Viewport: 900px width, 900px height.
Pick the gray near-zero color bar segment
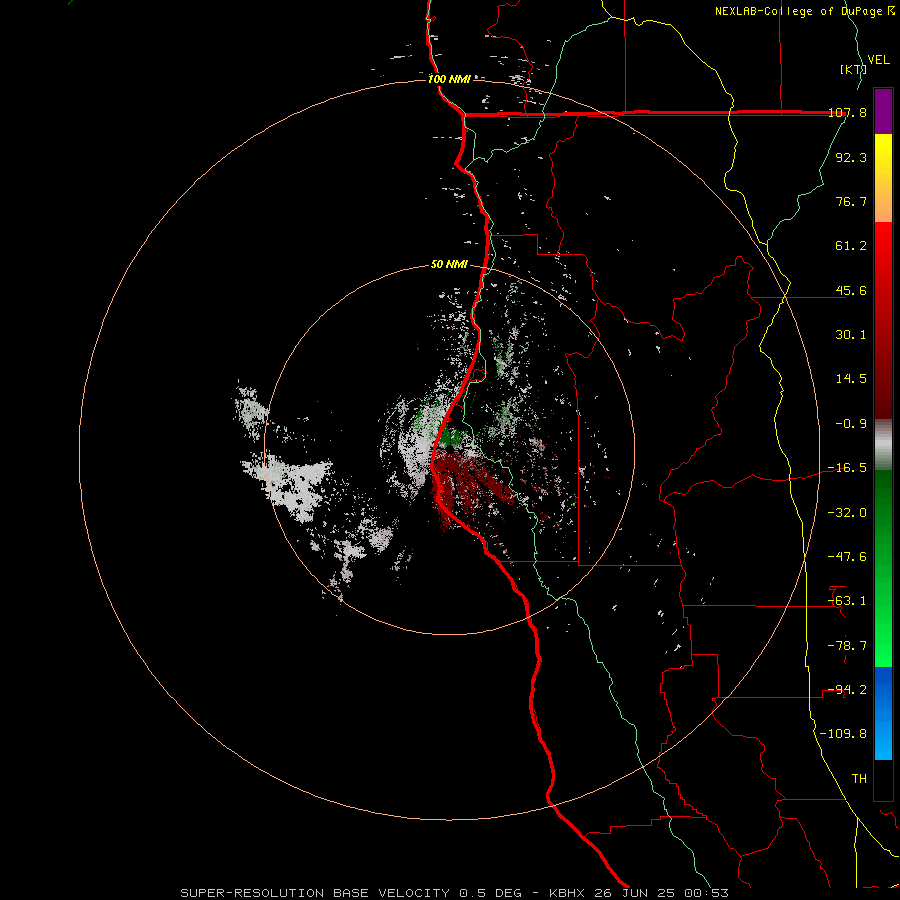coord(883,445)
